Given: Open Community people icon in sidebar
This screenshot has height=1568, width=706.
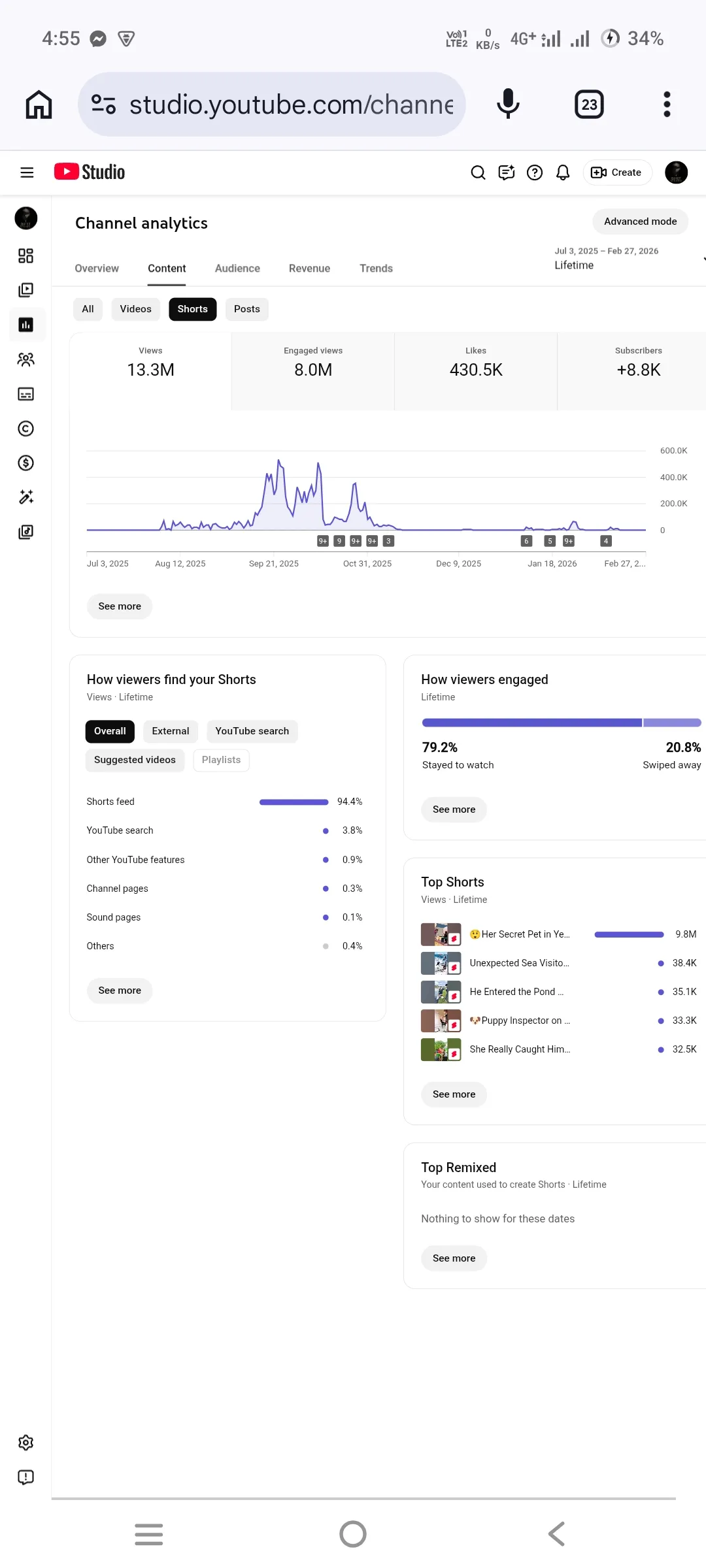Looking at the screenshot, I should 25,359.
